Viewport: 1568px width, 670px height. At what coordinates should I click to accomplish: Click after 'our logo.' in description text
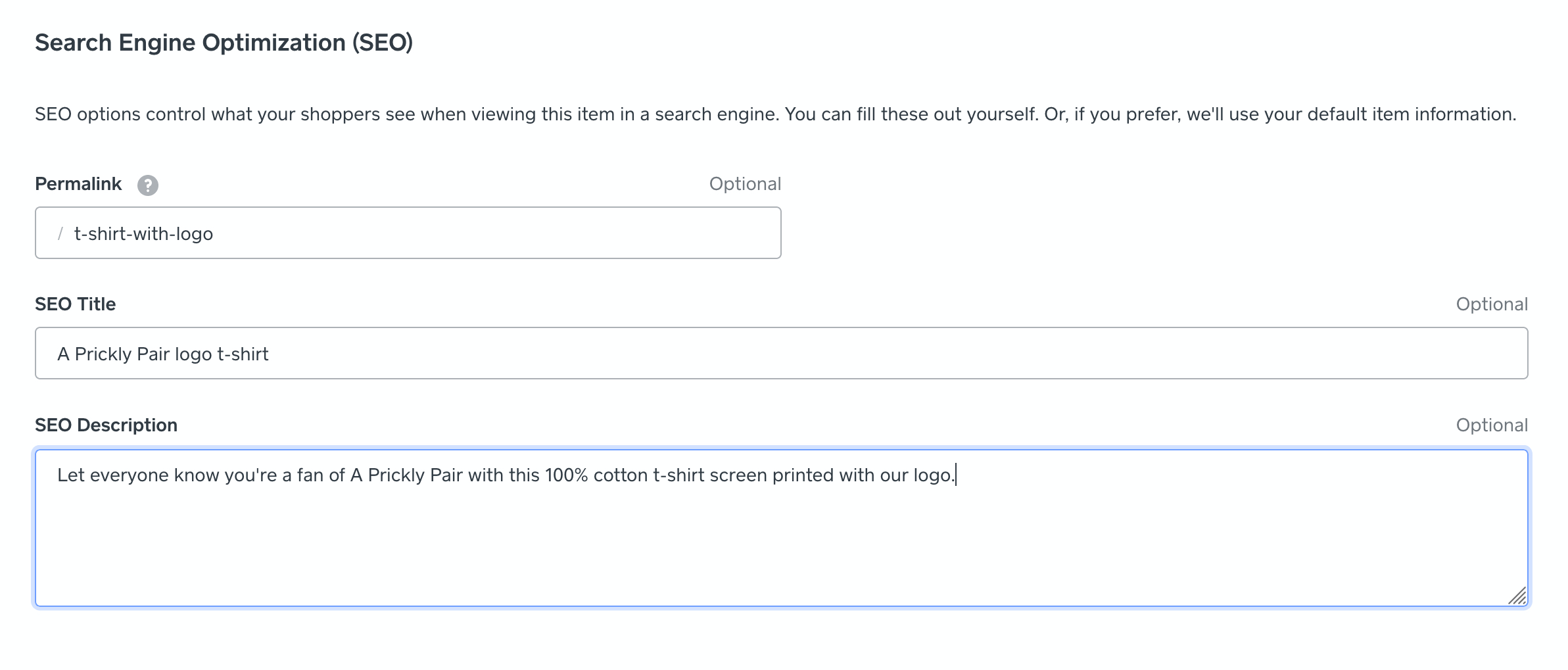[957, 475]
